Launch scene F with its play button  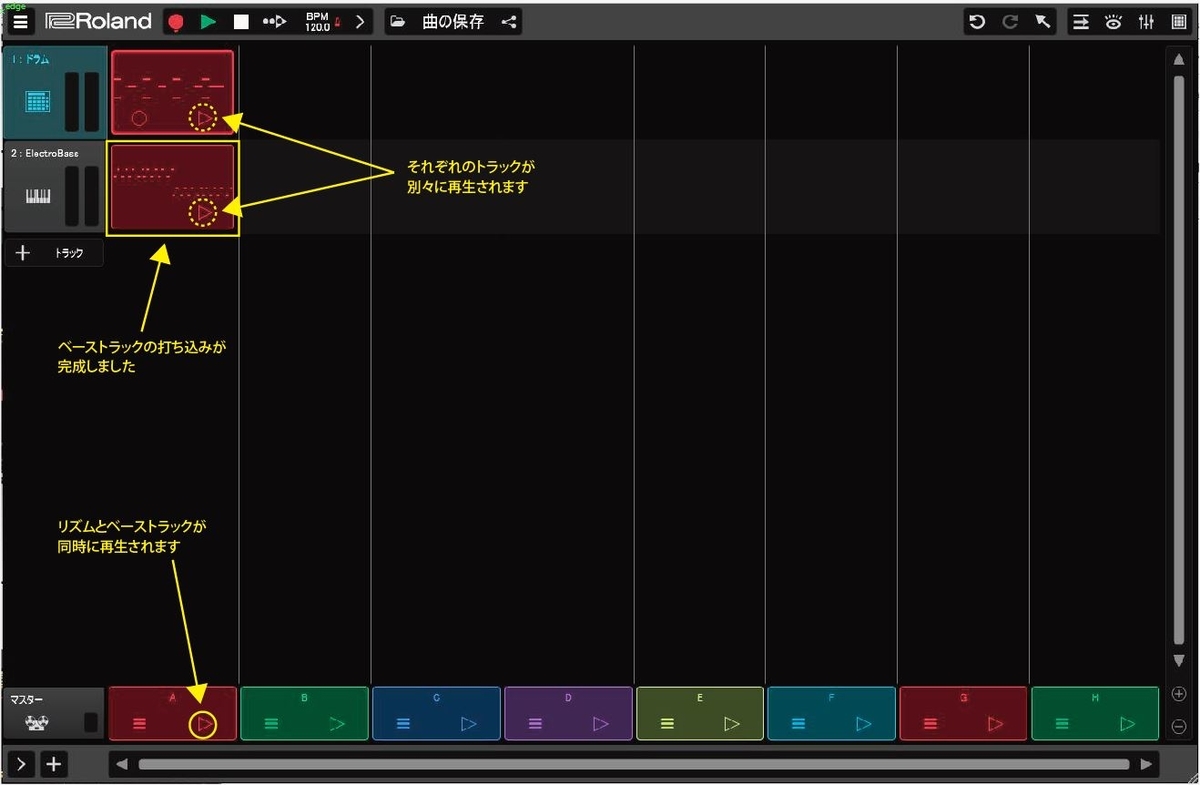[x=864, y=723]
